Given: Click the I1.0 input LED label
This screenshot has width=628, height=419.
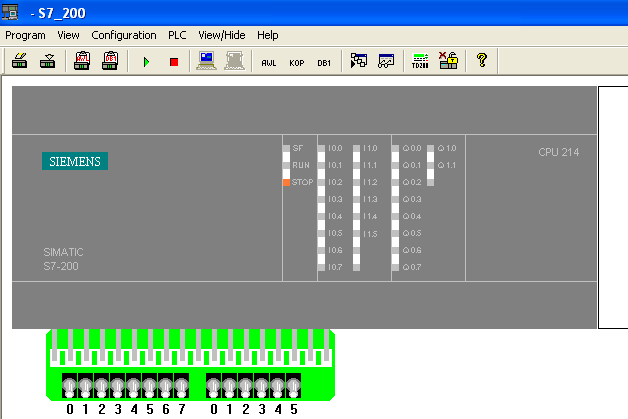Looking at the screenshot, I should pos(370,148).
